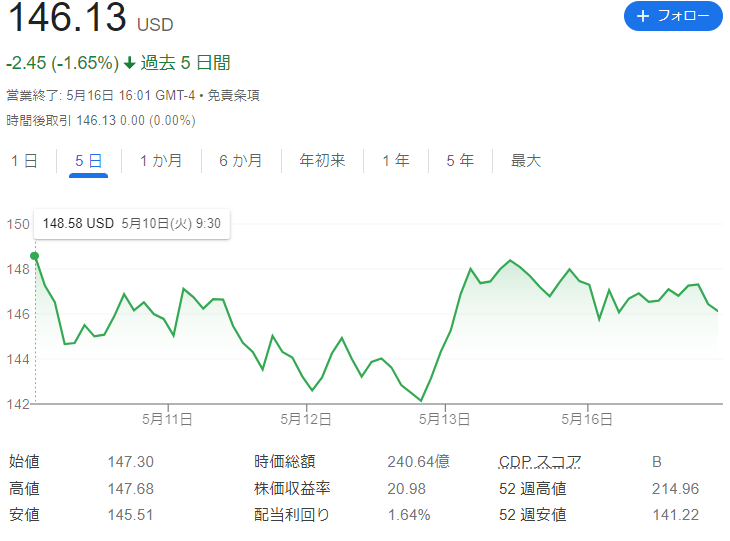Click the フォロー follow button
Viewport: 730px width, 541px height.
(672, 16)
